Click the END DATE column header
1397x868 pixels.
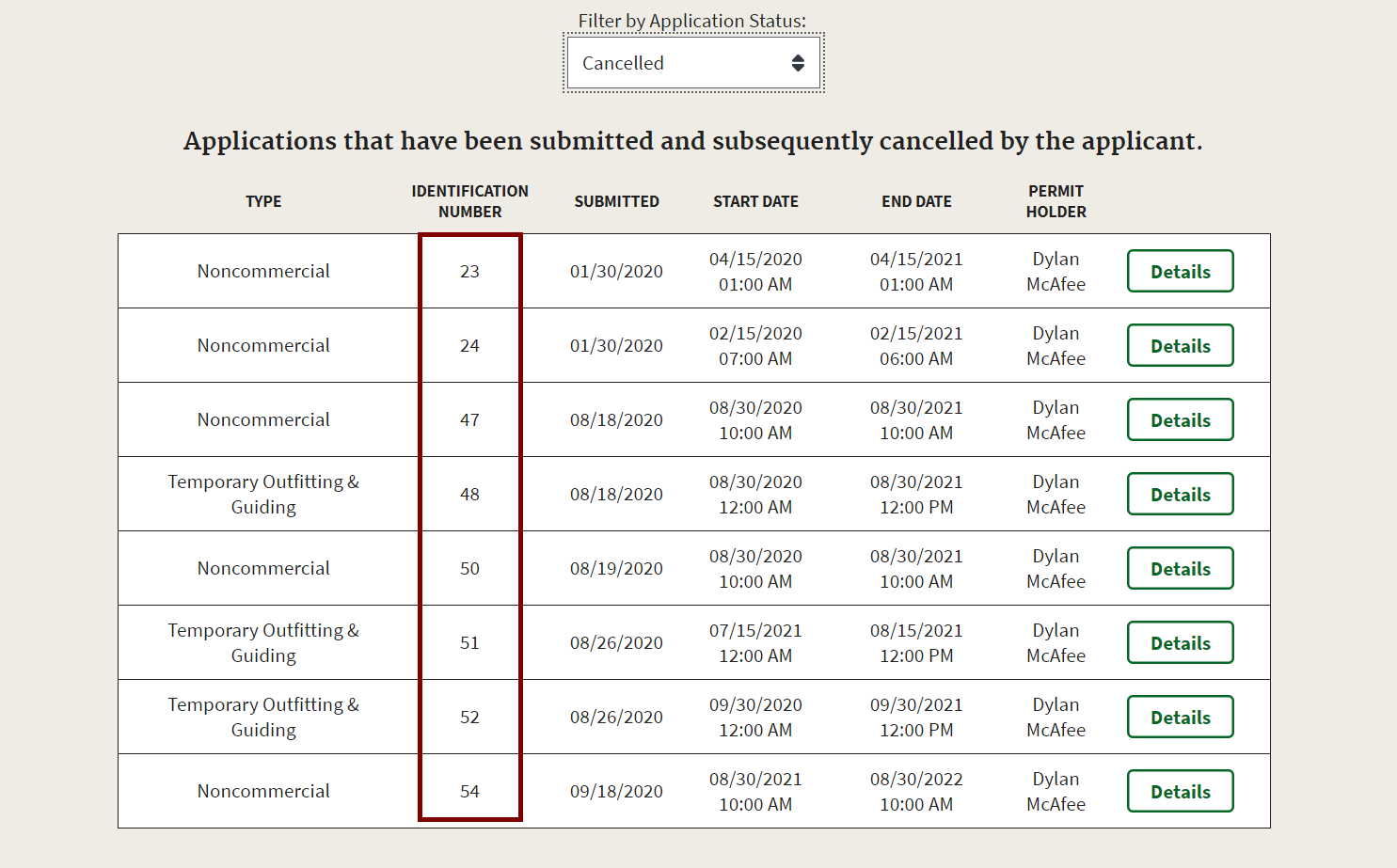coord(916,201)
